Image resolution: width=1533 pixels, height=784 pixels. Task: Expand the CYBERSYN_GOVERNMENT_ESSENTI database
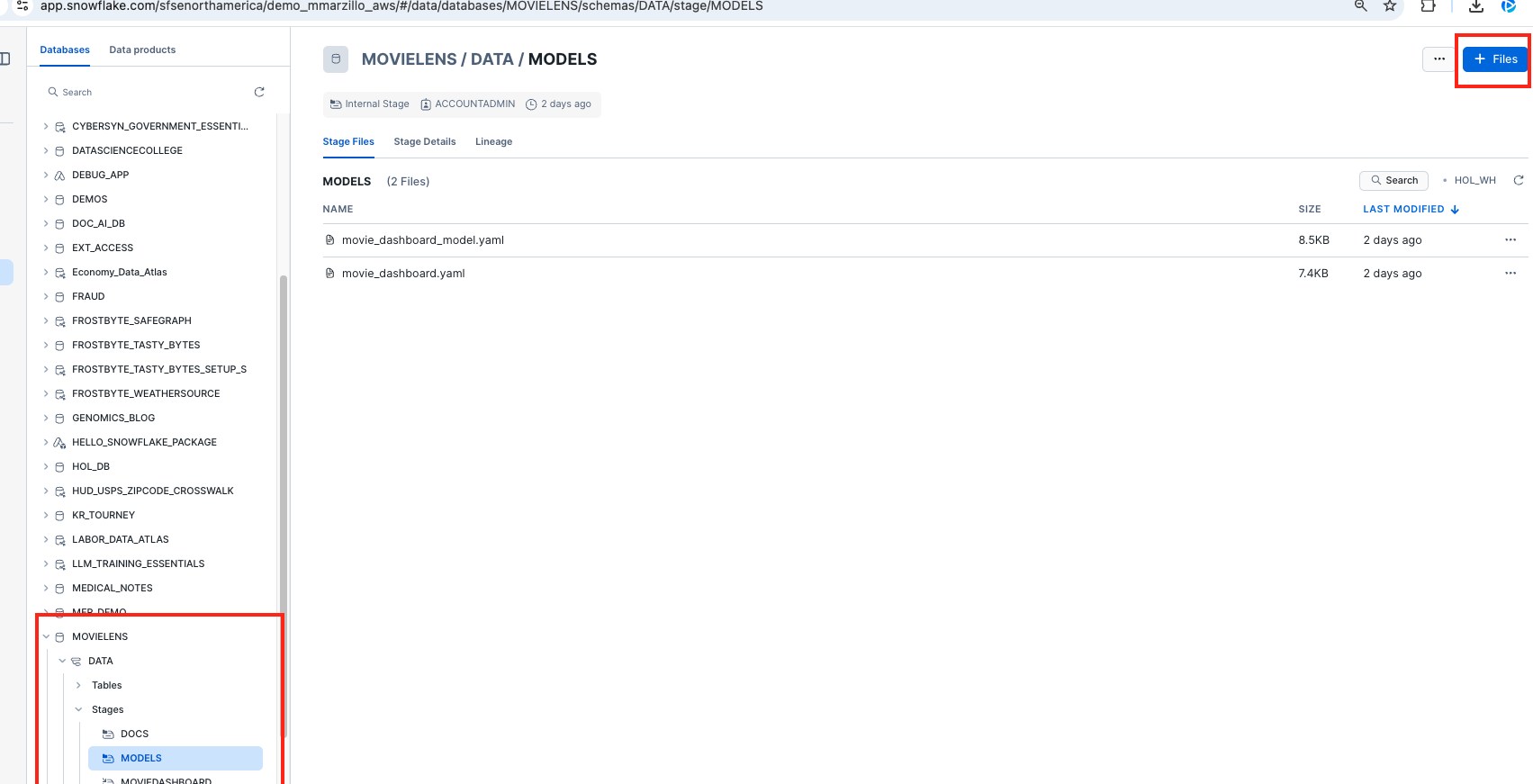pos(46,127)
